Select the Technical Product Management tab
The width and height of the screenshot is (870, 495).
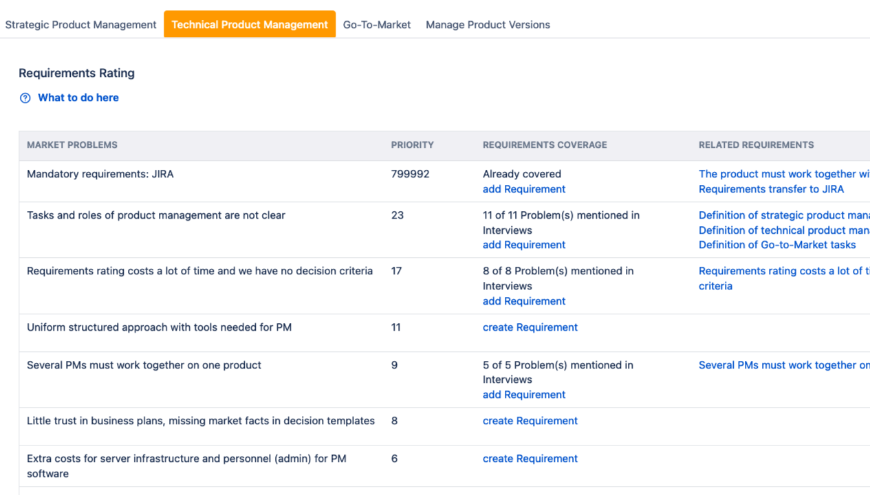click(x=249, y=25)
